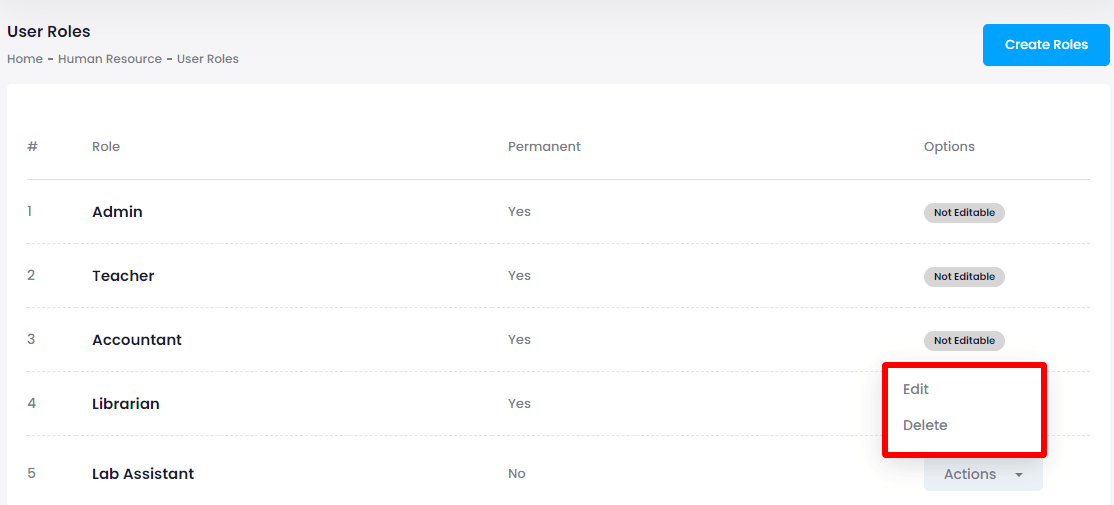Click the Accountant role name
The width and height of the screenshot is (1114, 505).
137,340
